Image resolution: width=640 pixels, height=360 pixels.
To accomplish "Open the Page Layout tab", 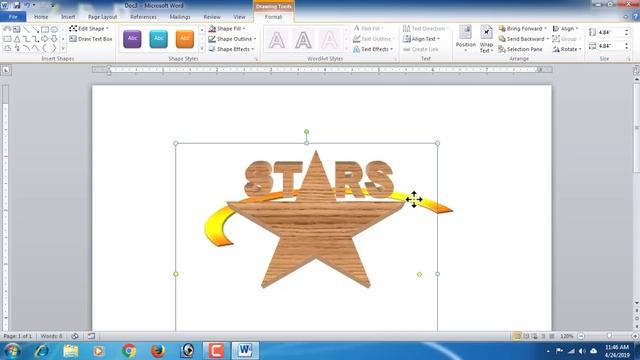I will click(x=102, y=17).
